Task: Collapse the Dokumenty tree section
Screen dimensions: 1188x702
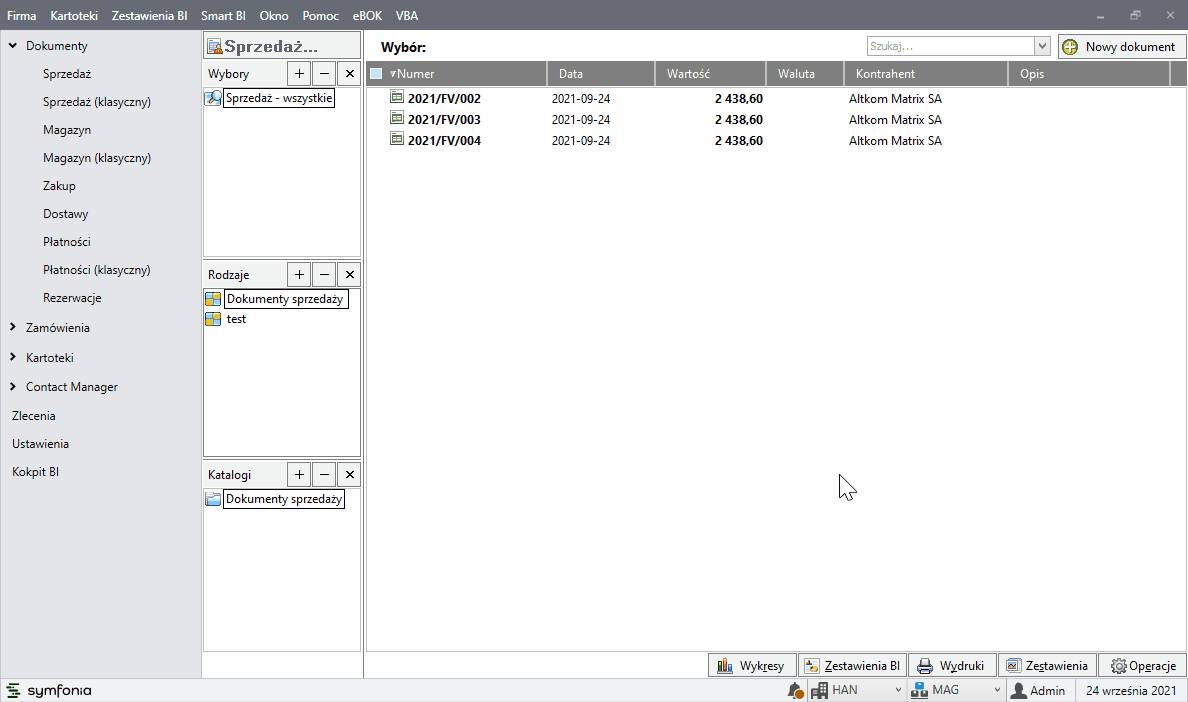Action: coord(13,46)
